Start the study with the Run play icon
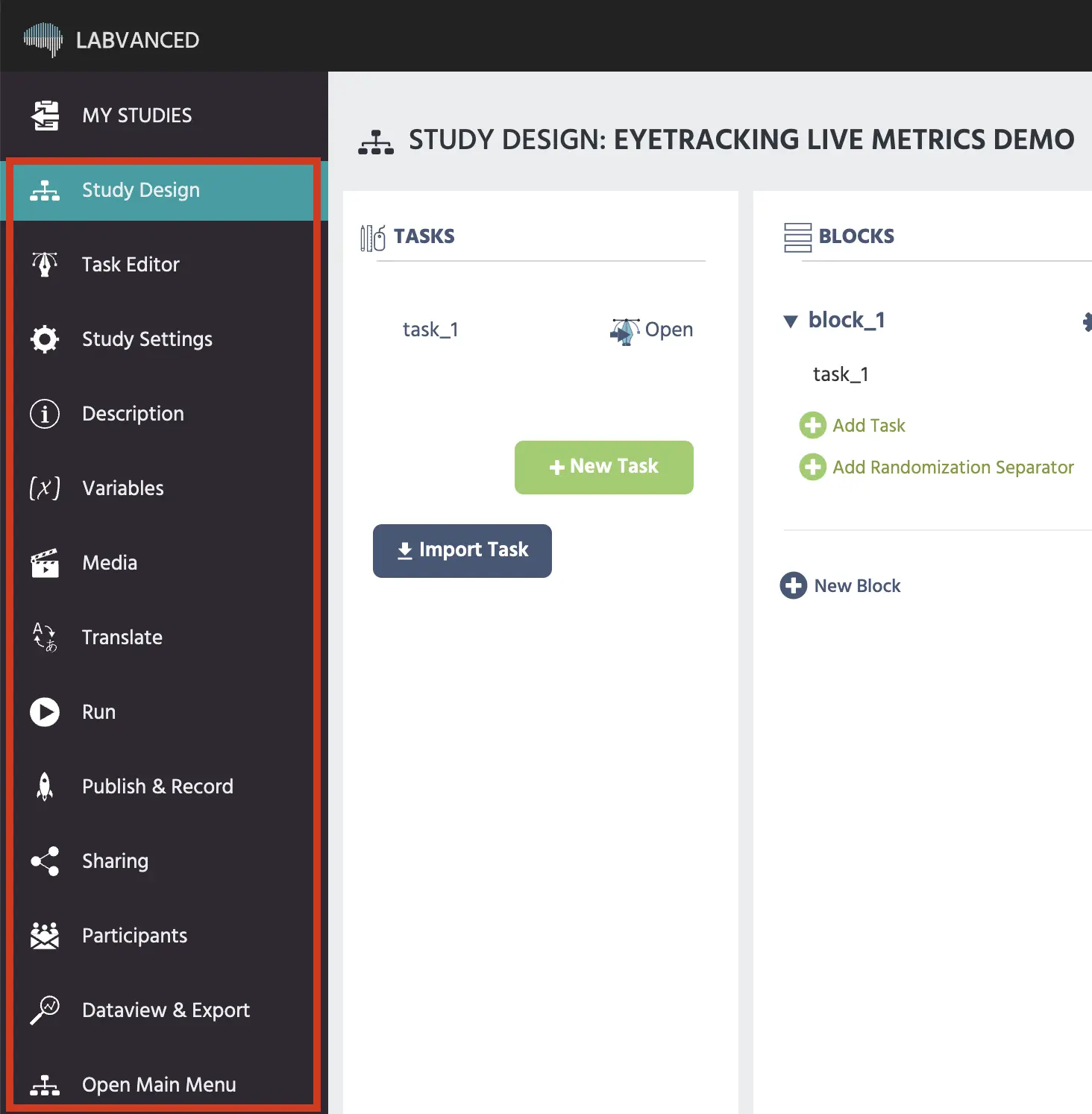The height and width of the screenshot is (1114, 1092). 45,712
